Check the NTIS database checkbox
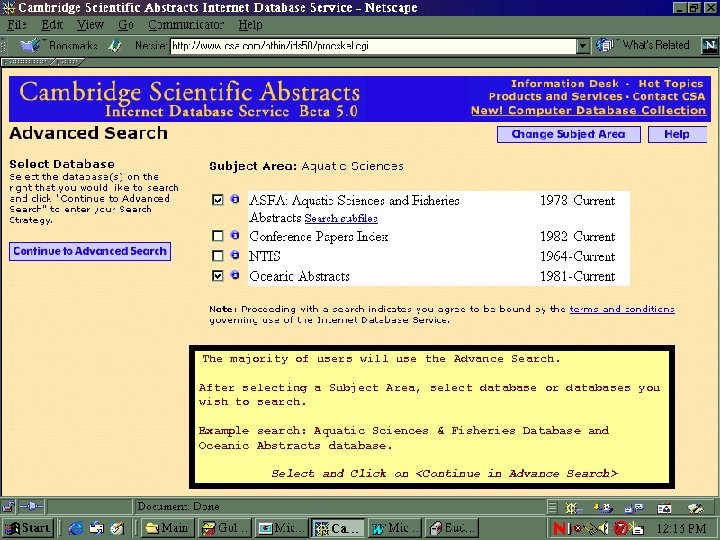Viewport: 720px width, 540px height. (218, 255)
